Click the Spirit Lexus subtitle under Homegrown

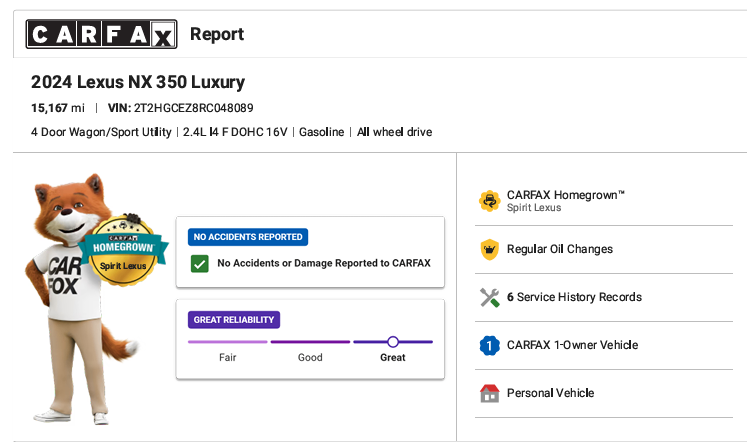(534, 208)
